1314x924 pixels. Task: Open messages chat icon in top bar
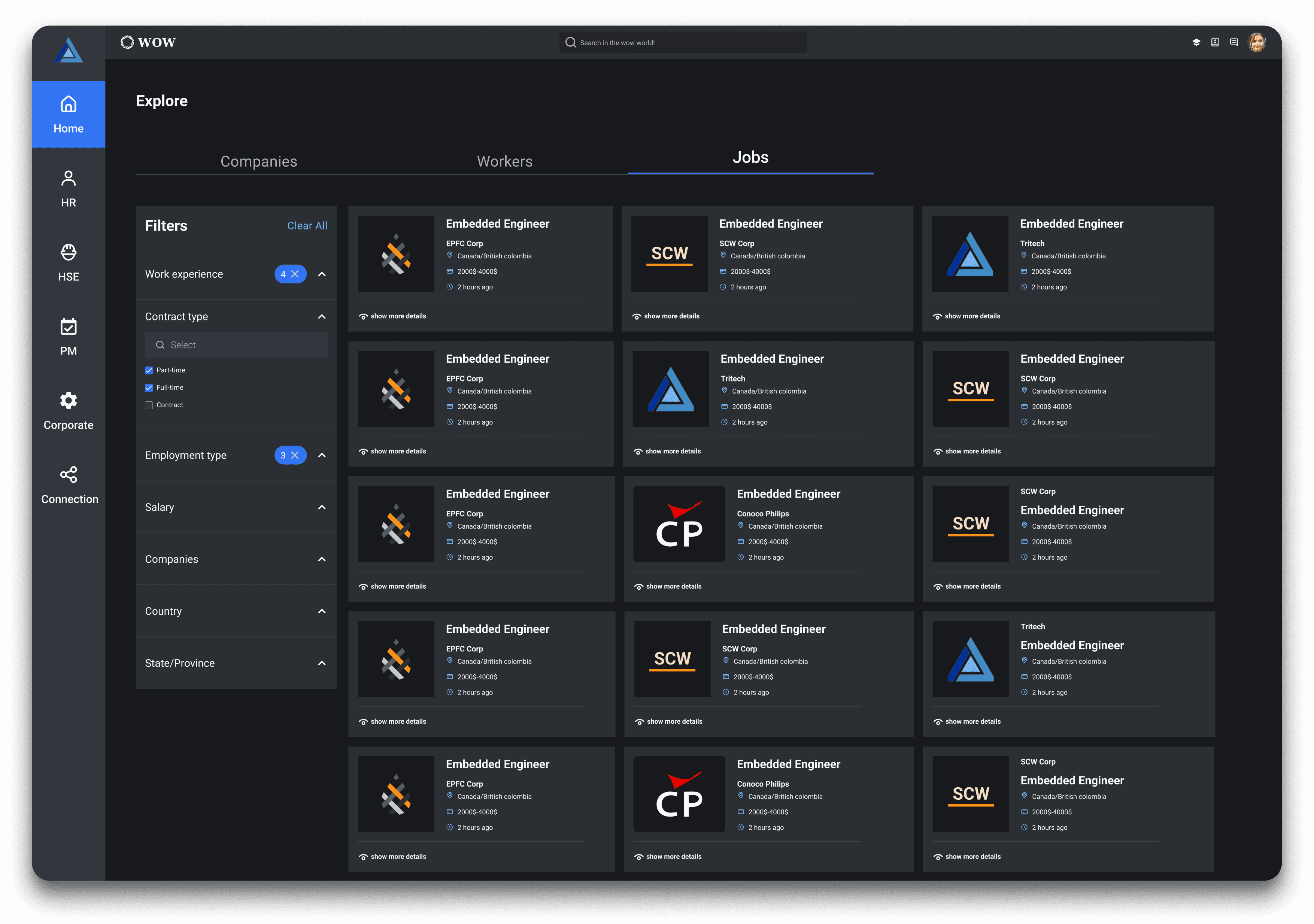(1234, 42)
